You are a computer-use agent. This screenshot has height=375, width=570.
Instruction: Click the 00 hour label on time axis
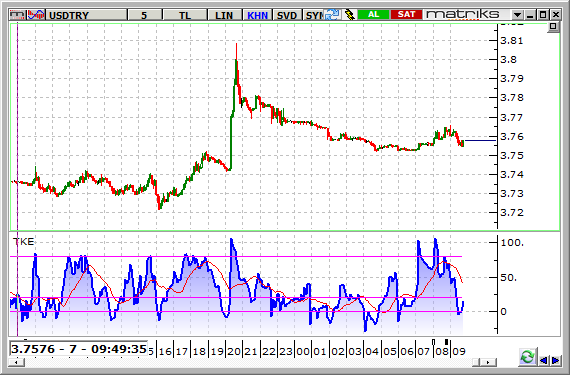pos(302,351)
